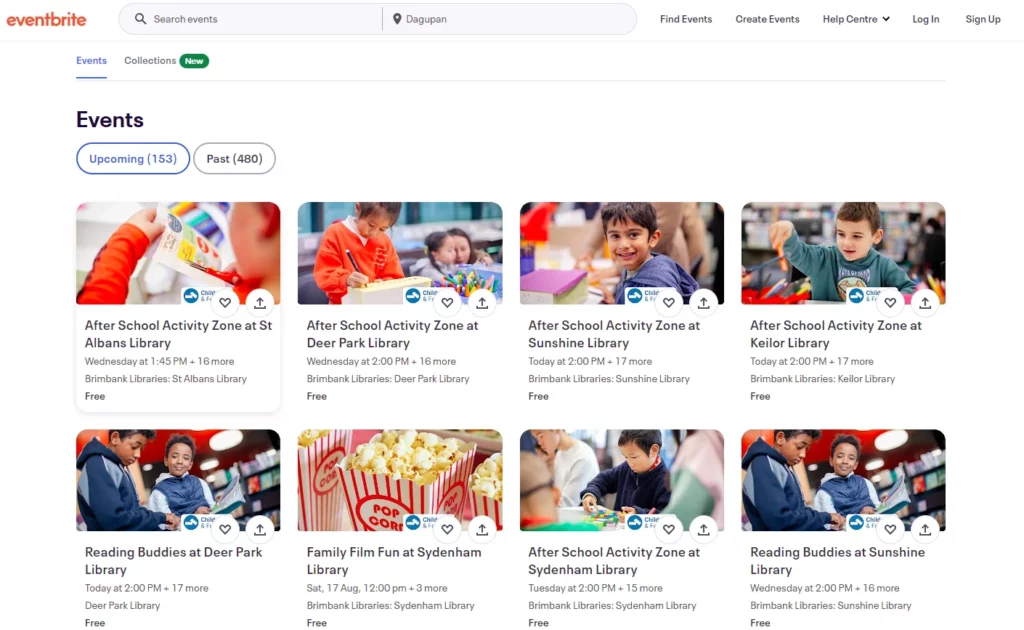Like Reading Buddies at Sunshine Library

click(x=890, y=529)
